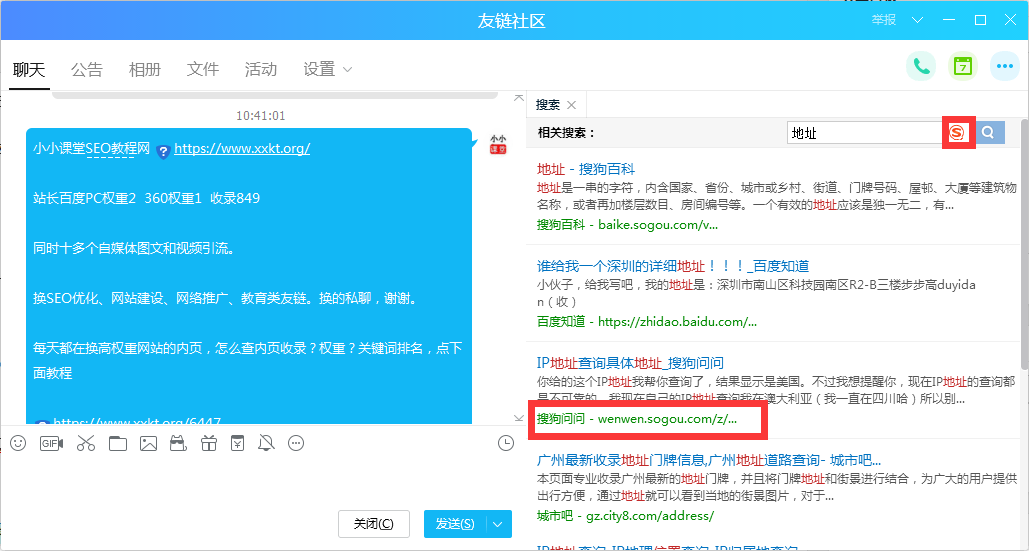Image resolution: width=1029 pixels, height=551 pixels.
Task: Click the magnifier search button
Action: pyautogui.click(x=990, y=133)
